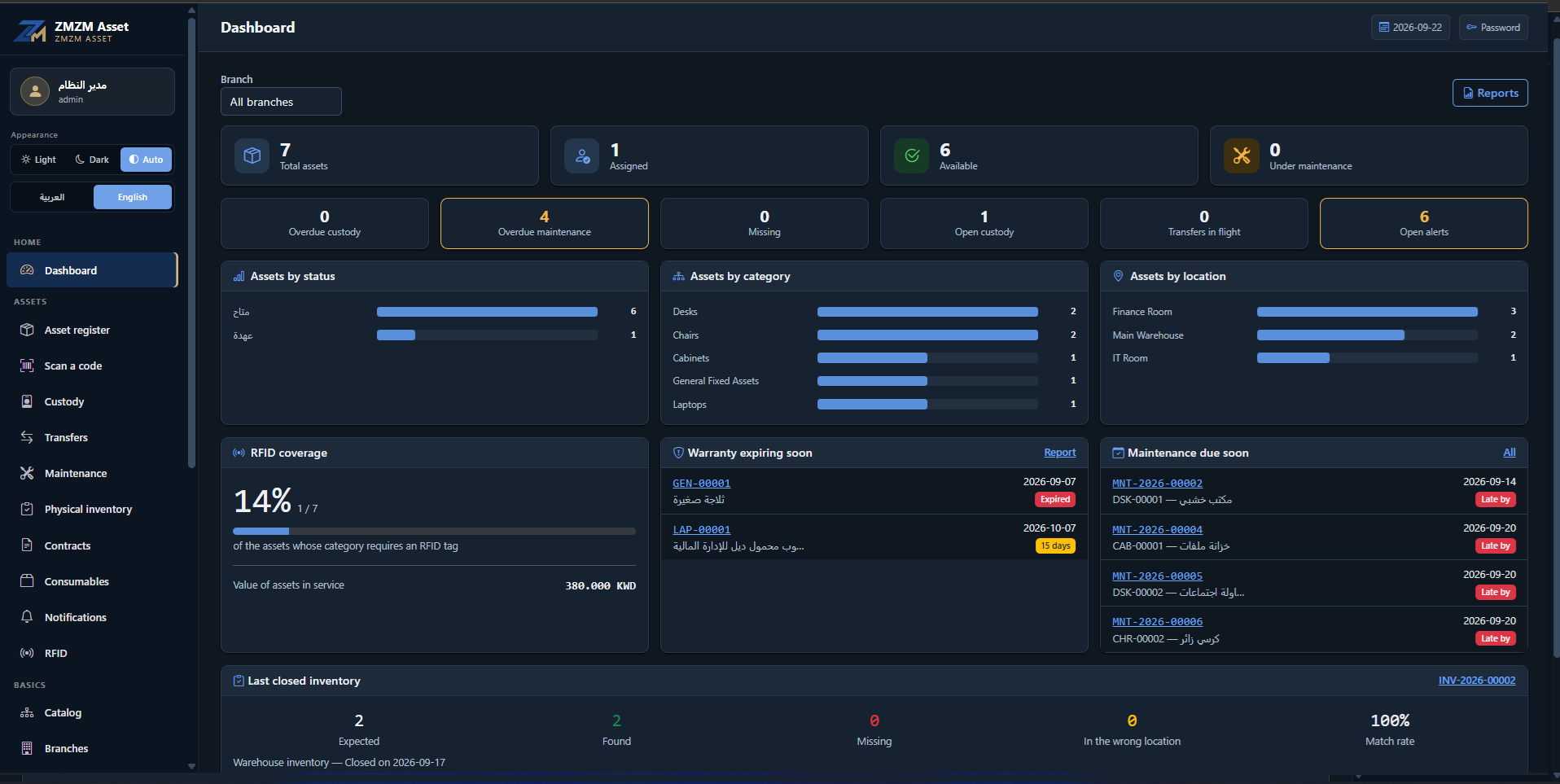Click the Reports button

1490,93
